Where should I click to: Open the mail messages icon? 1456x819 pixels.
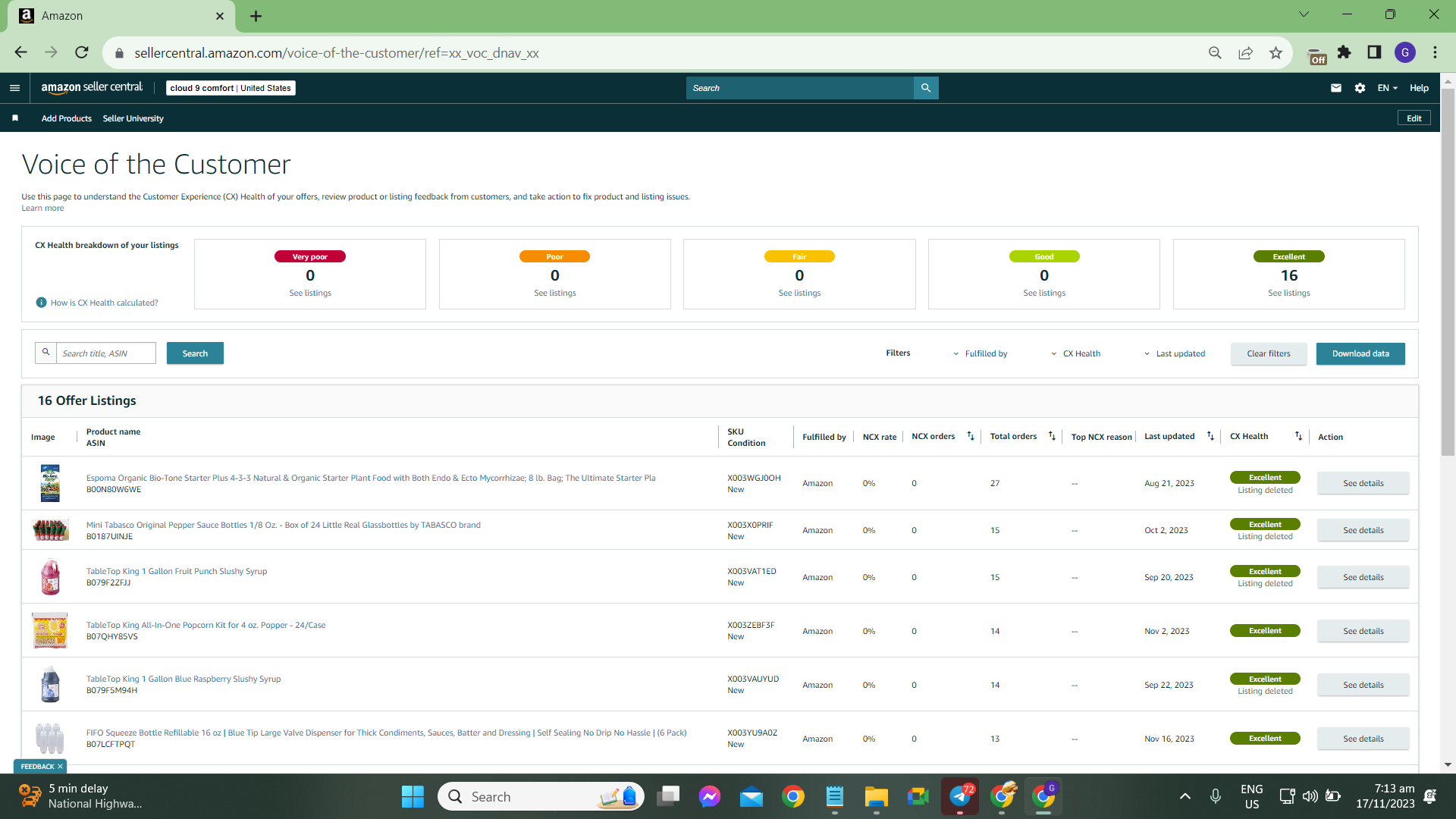pyautogui.click(x=1336, y=88)
